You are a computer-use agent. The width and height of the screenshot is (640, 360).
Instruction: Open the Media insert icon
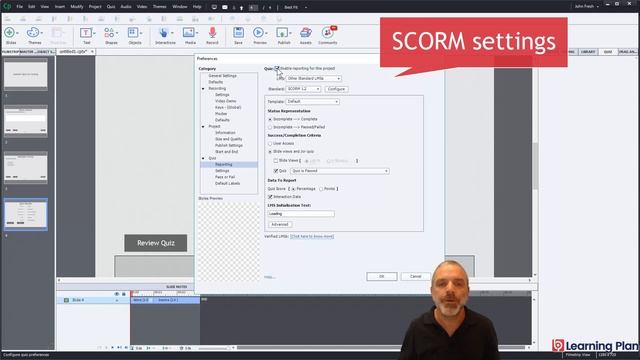(189, 33)
